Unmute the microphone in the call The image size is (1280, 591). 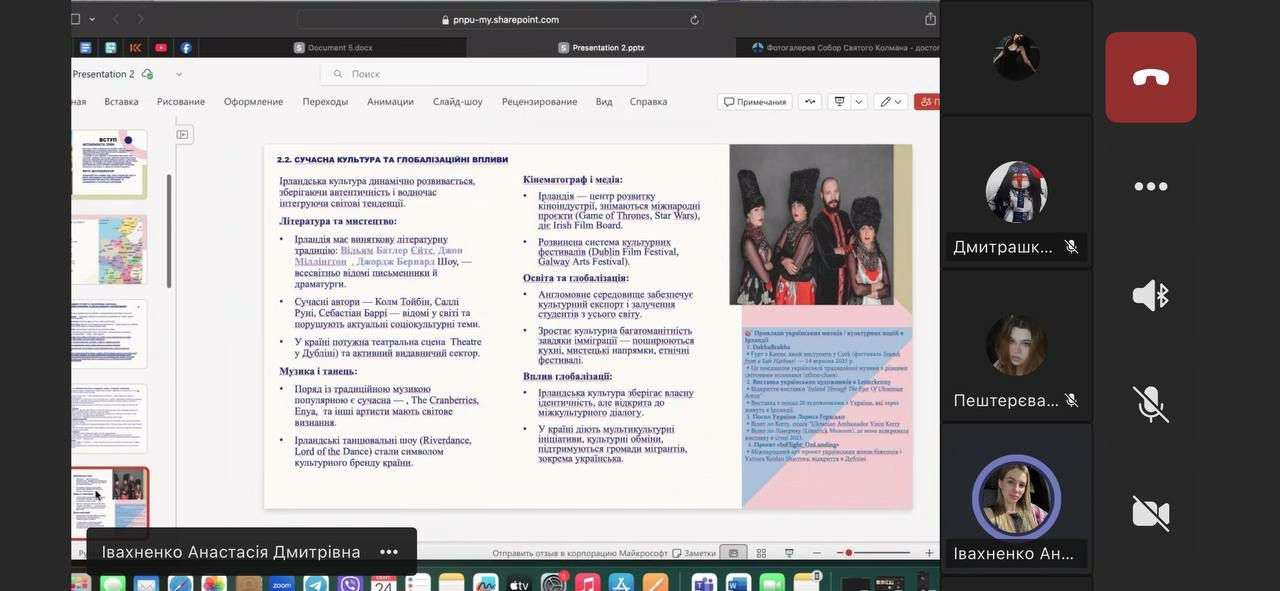tap(1150, 404)
